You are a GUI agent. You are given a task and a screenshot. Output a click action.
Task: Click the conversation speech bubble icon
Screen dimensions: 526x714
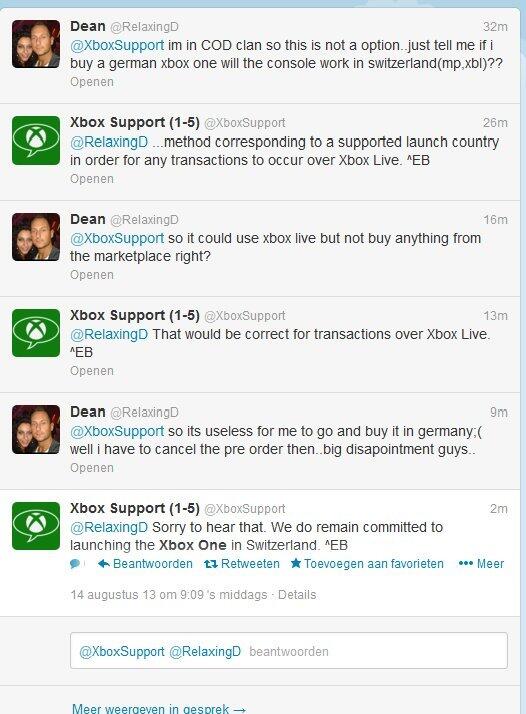(75, 564)
